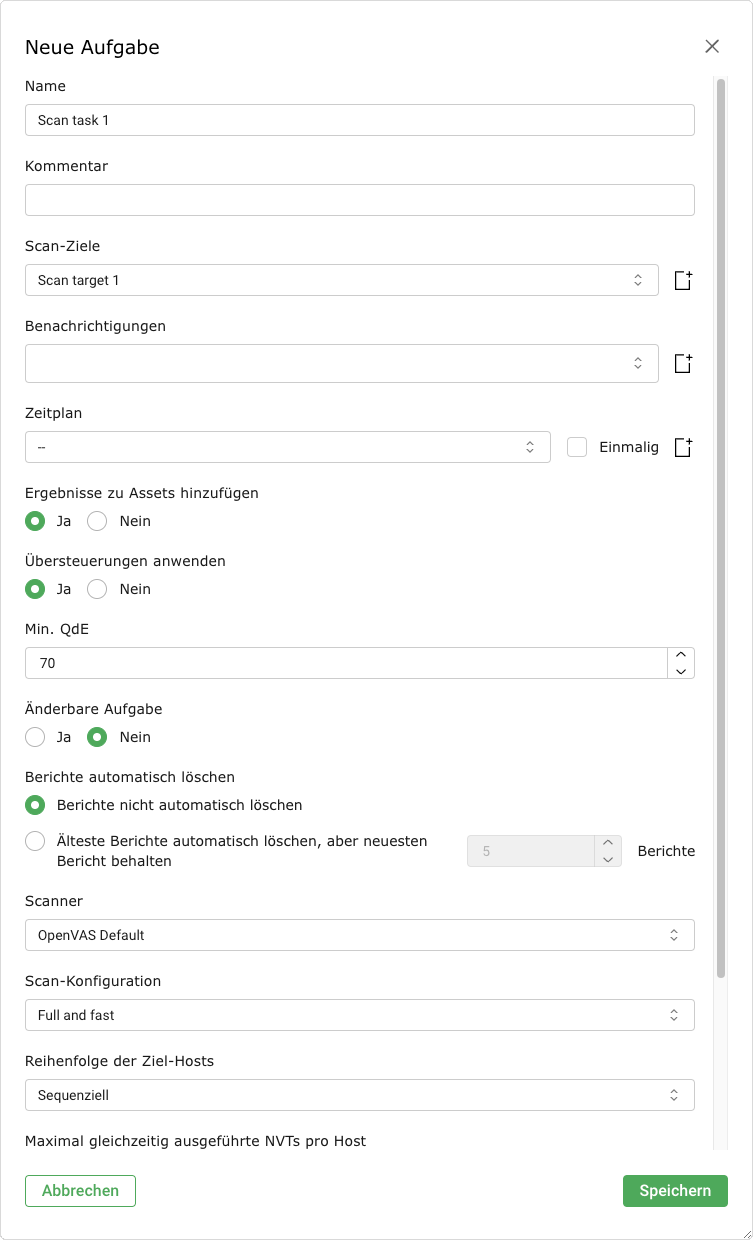Expand Scan-Konfiguration dropdown showing Full and fast
Screen dimensions: 753x1240
359,1015
